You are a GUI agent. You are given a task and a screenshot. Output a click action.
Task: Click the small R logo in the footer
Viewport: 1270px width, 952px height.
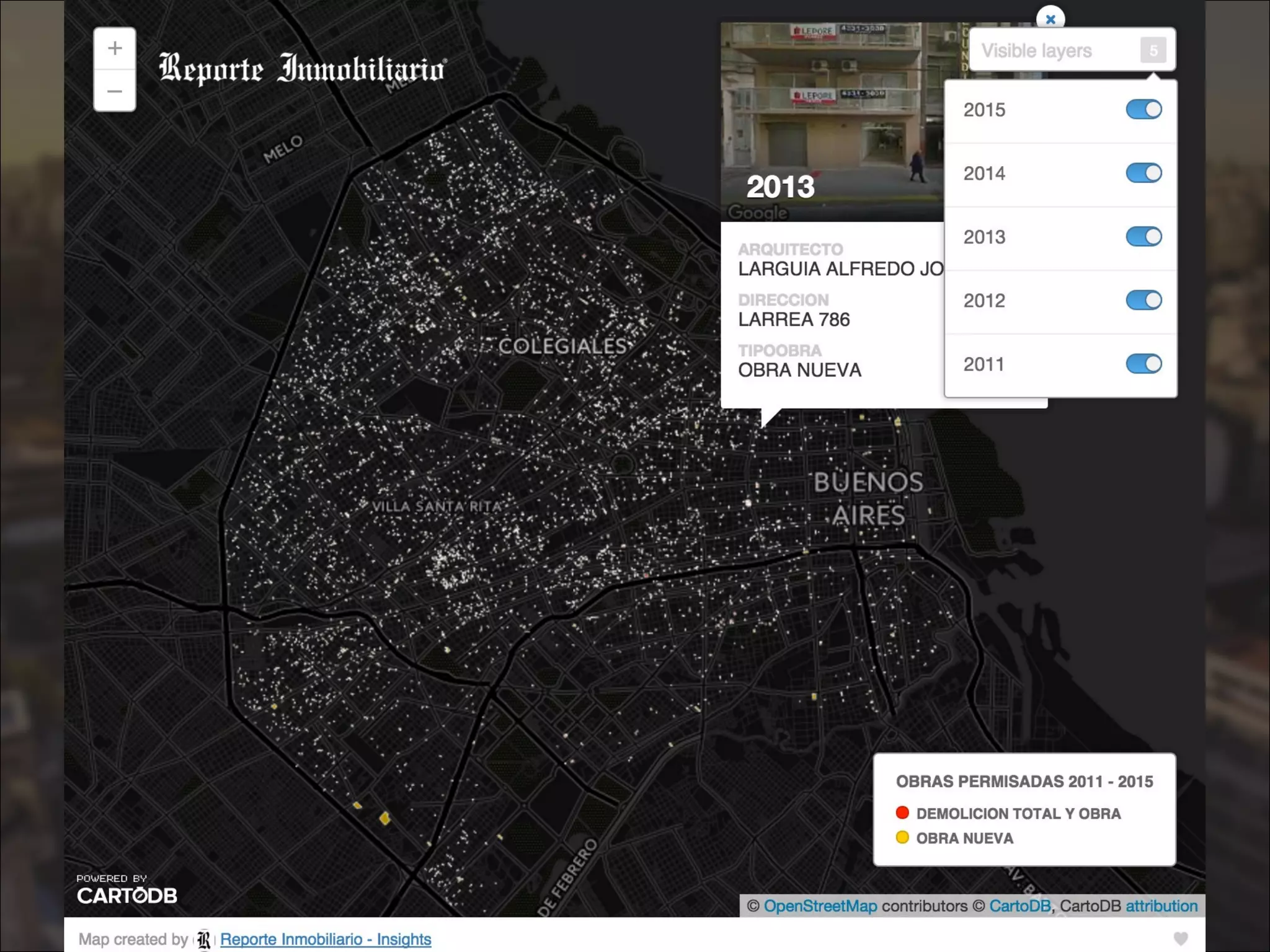click(x=204, y=940)
